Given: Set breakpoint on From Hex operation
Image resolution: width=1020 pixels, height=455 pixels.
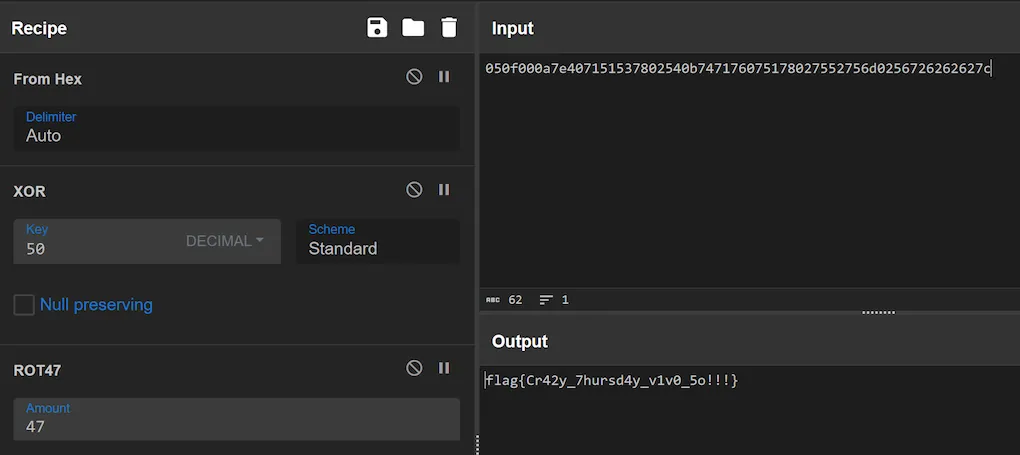Looking at the screenshot, I should (444, 77).
